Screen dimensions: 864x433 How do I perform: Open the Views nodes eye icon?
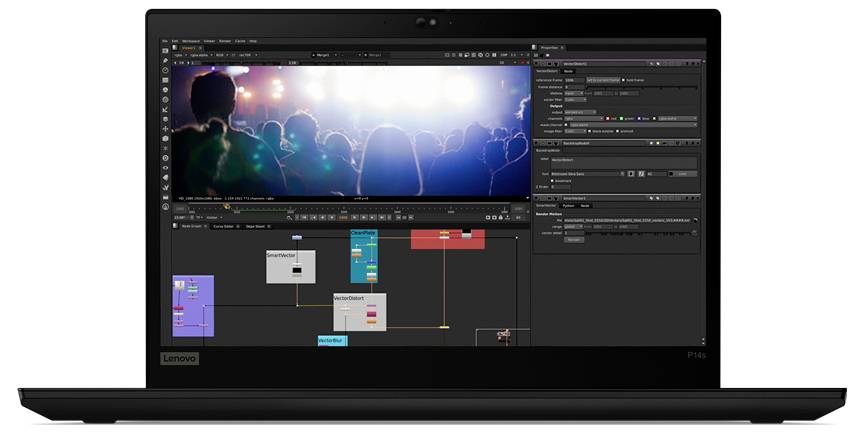pyautogui.click(x=165, y=167)
